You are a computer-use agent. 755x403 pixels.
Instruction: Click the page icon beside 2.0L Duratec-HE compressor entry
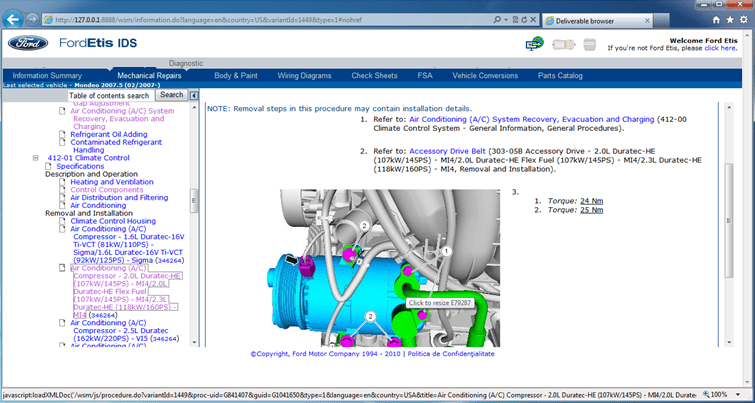pyautogui.click(x=62, y=268)
